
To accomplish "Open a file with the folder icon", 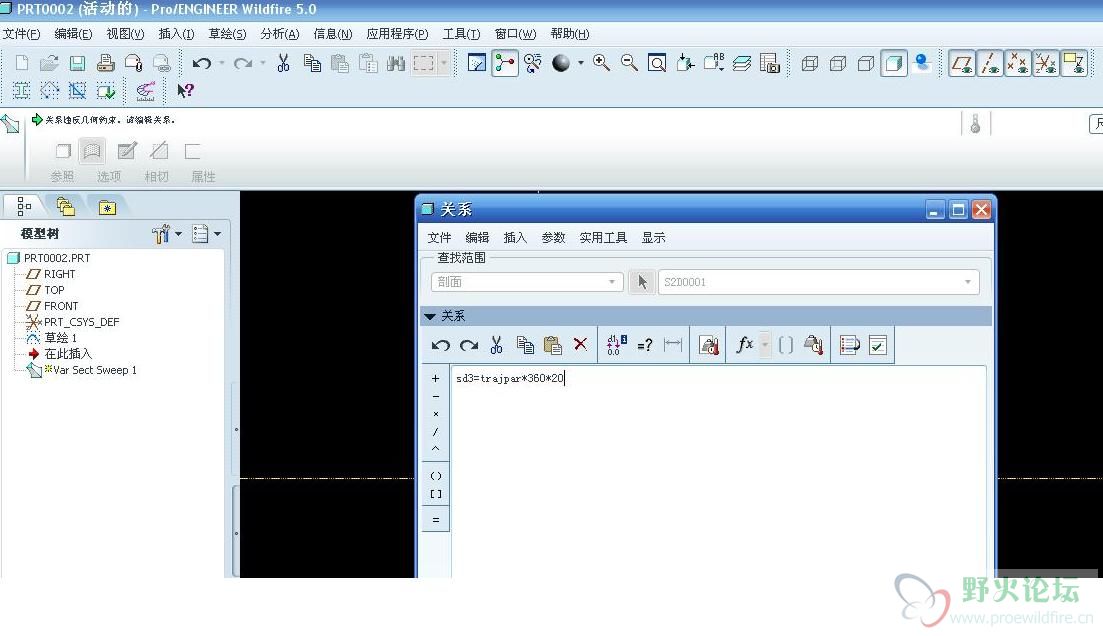I will click(x=49, y=63).
